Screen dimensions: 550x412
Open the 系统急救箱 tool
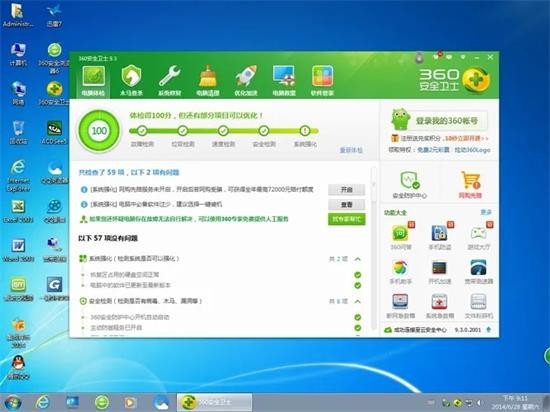click(x=440, y=306)
